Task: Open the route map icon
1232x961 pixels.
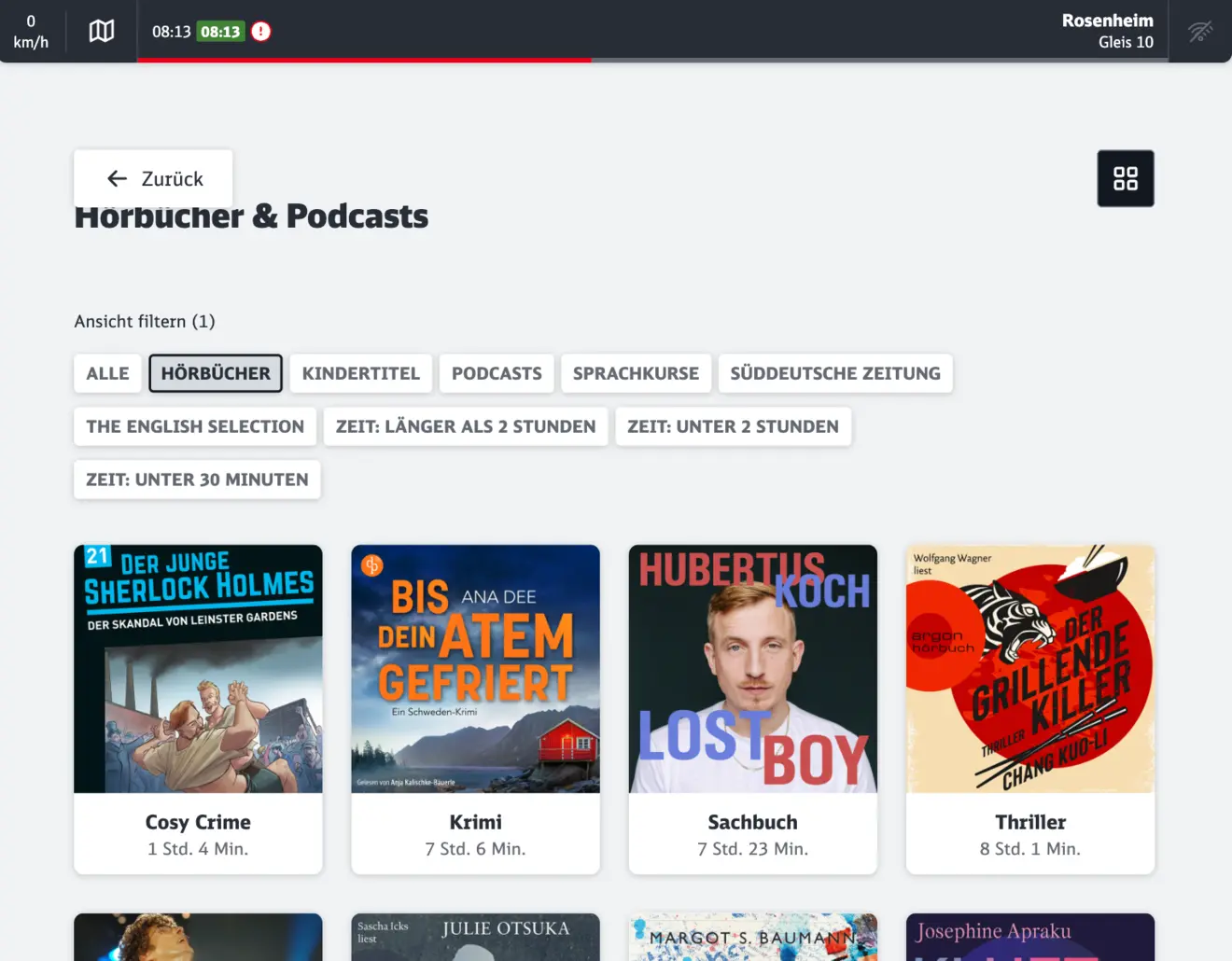Action: [x=101, y=32]
